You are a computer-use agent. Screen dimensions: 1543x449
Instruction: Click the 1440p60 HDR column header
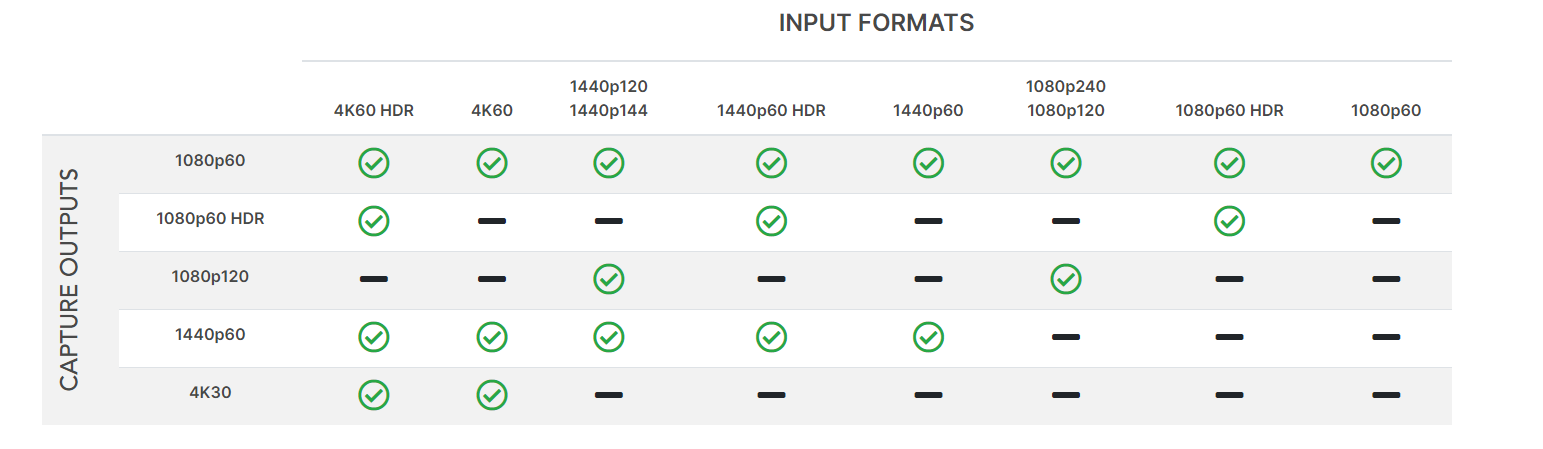tap(771, 111)
